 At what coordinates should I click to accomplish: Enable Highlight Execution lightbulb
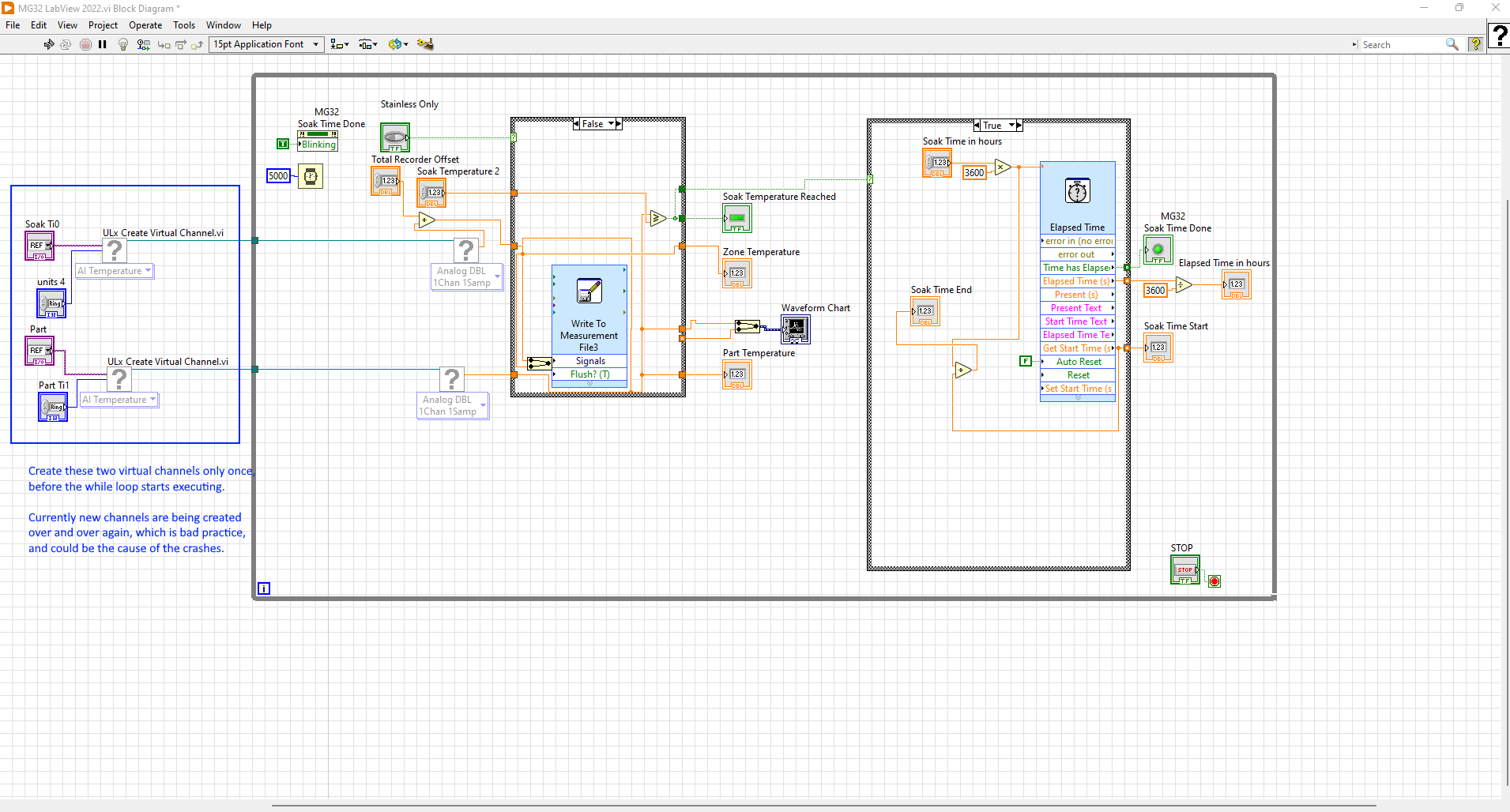pos(123,44)
